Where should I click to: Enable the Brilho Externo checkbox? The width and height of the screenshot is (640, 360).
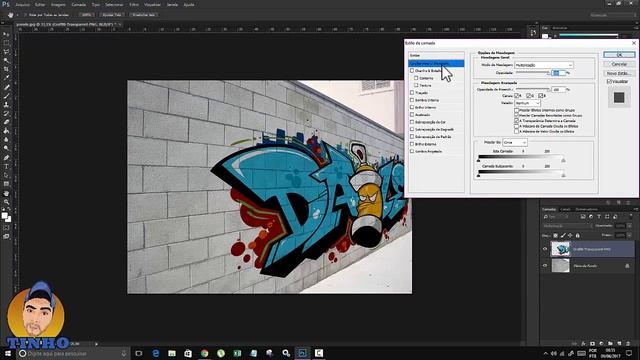(x=412, y=144)
